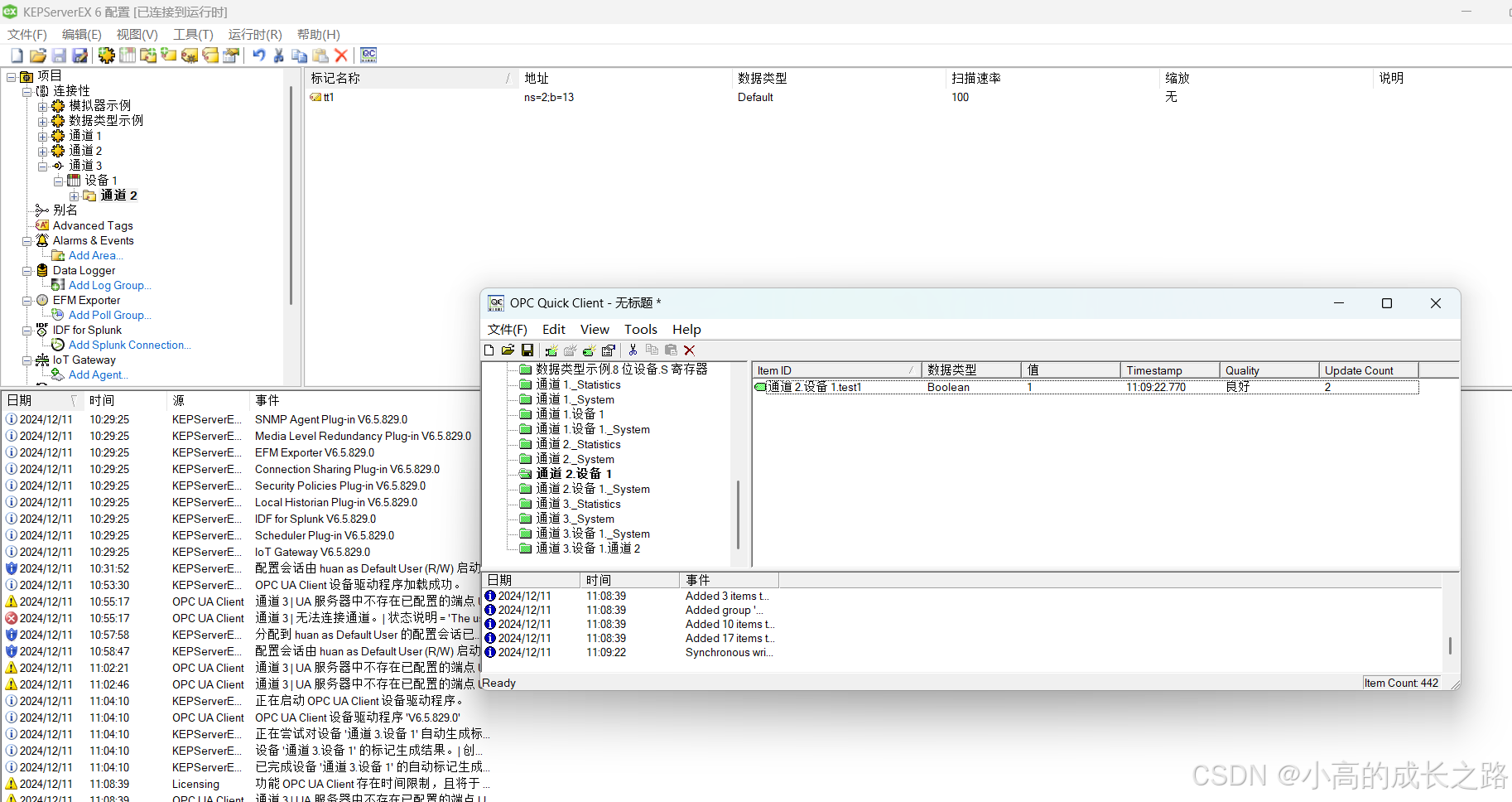Click red Delete X in KEPServerEX toolbar
Viewport: 1512px width, 802px height.
point(341,56)
